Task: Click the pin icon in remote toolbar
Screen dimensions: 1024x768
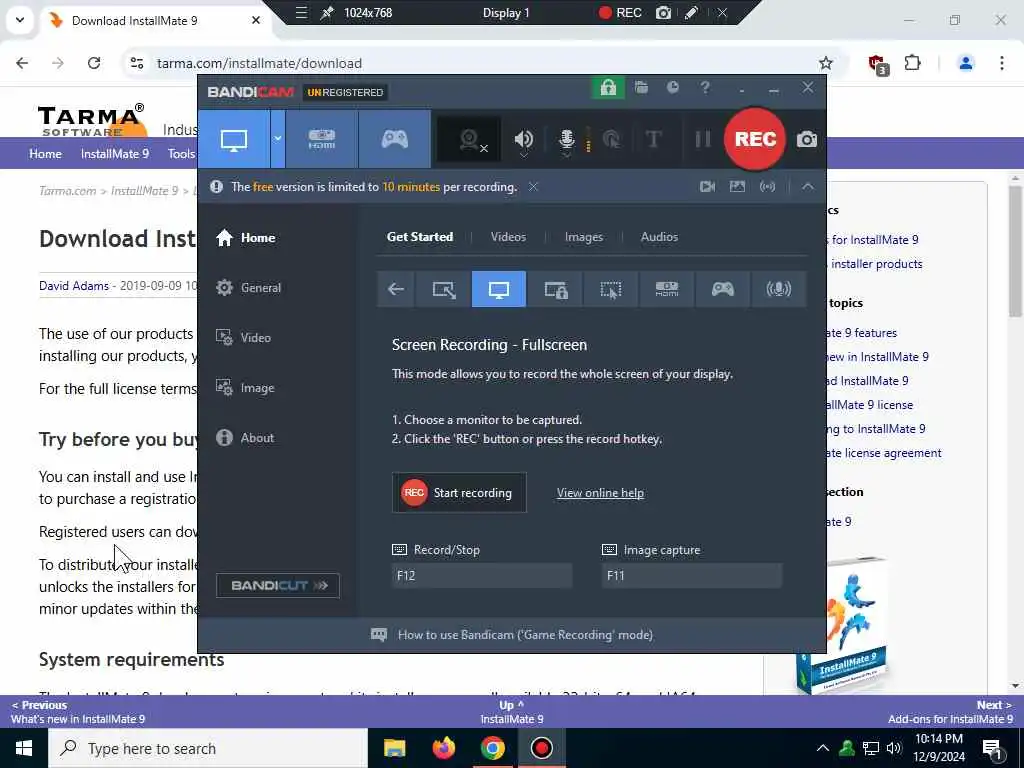Action: pos(327,12)
